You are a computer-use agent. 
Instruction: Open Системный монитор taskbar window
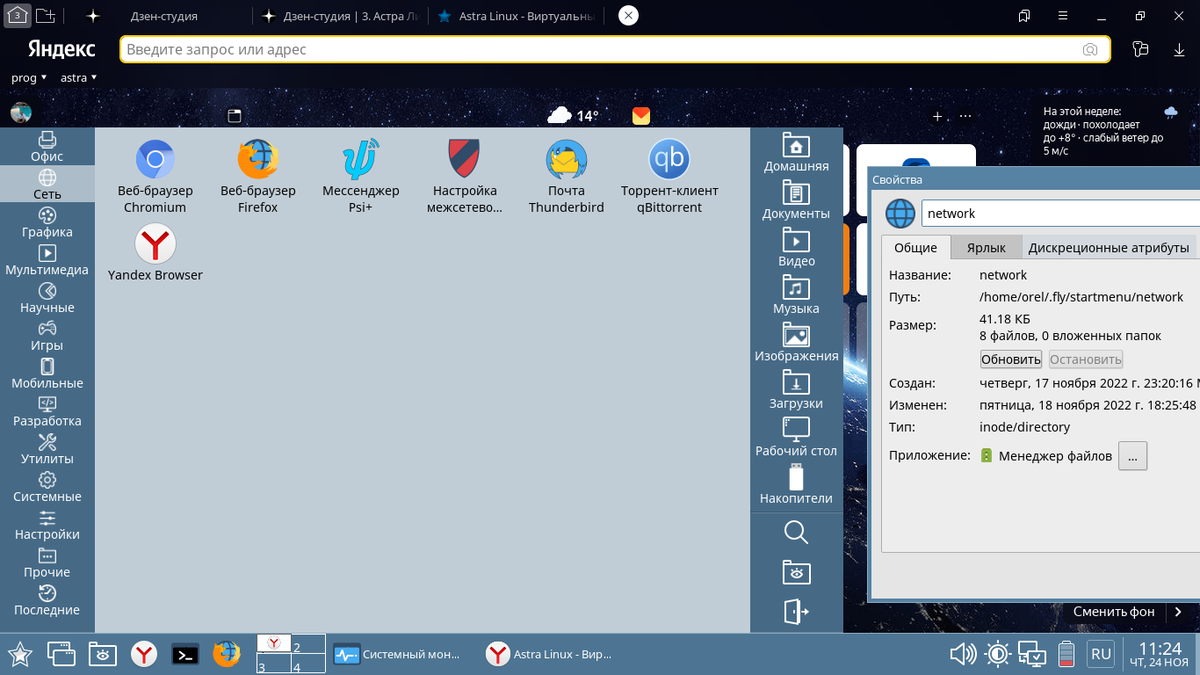pos(400,655)
